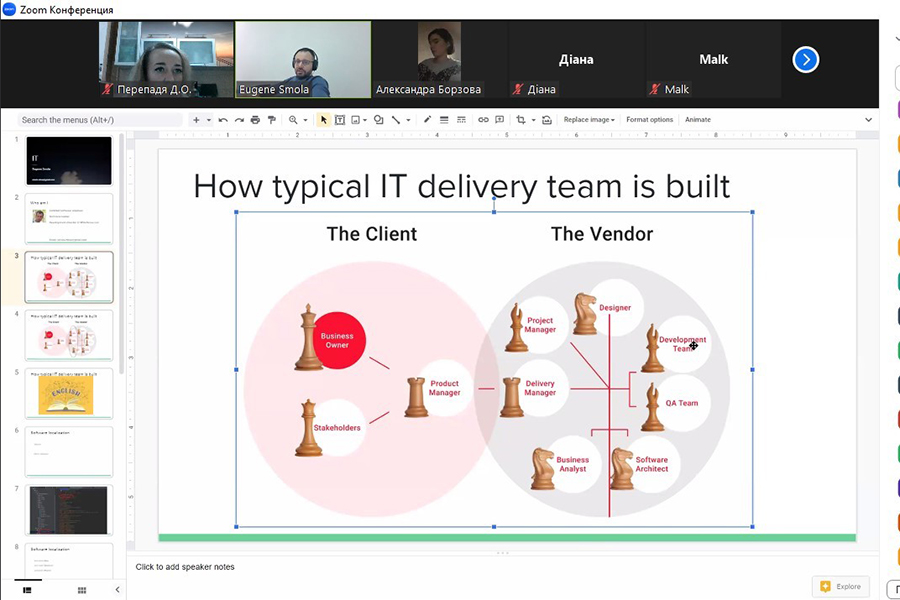The width and height of the screenshot is (900, 600).
Task: Click the Reset image icon
Action: (x=546, y=119)
